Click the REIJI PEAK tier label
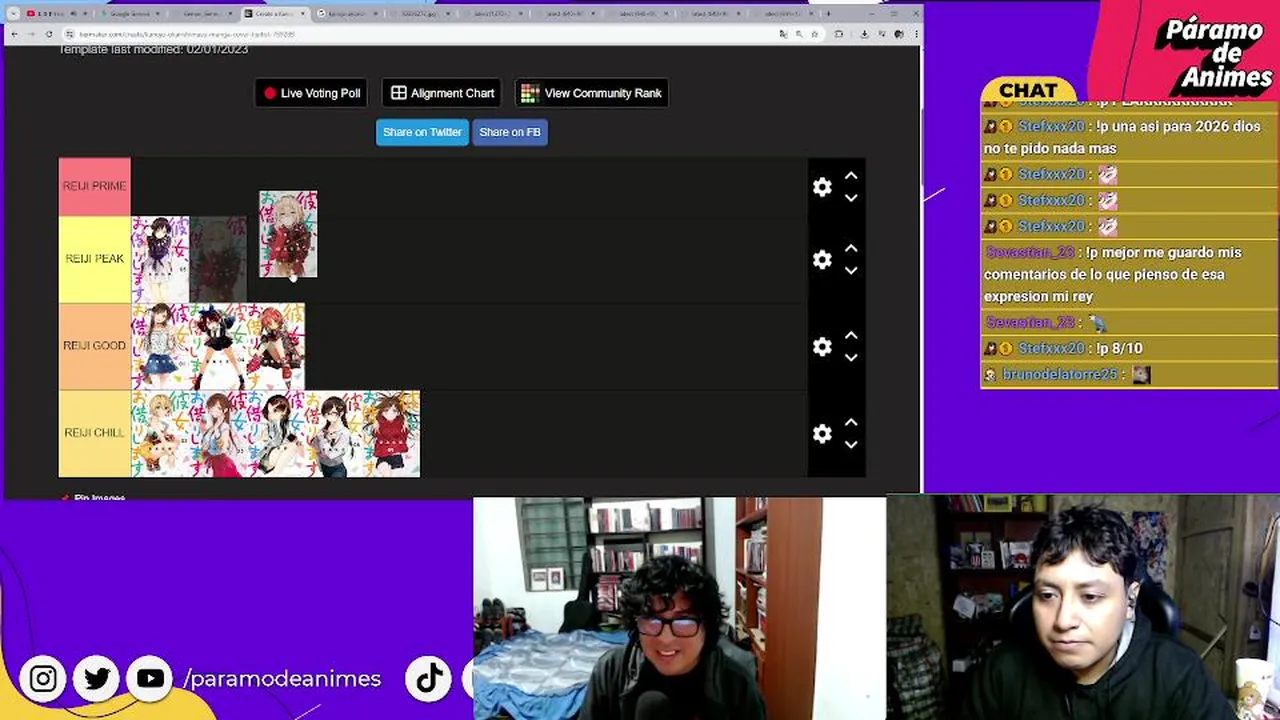The width and height of the screenshot is (1280, 720). (95, 259)
